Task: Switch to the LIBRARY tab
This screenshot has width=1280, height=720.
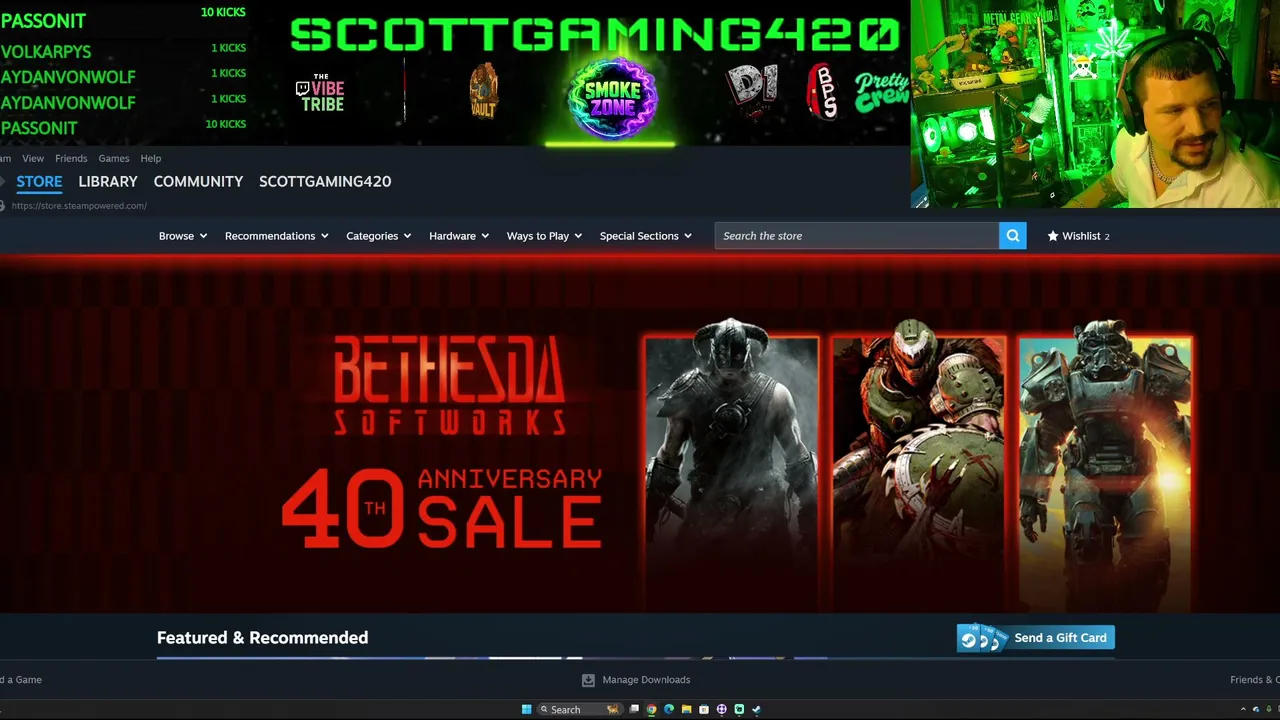Action: click(108, 182)
